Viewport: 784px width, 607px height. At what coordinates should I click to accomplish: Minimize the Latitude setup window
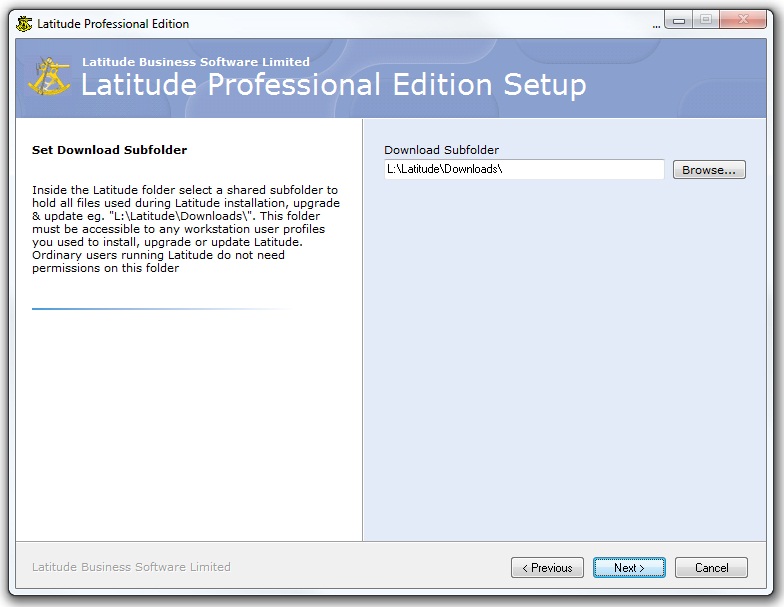679,20
